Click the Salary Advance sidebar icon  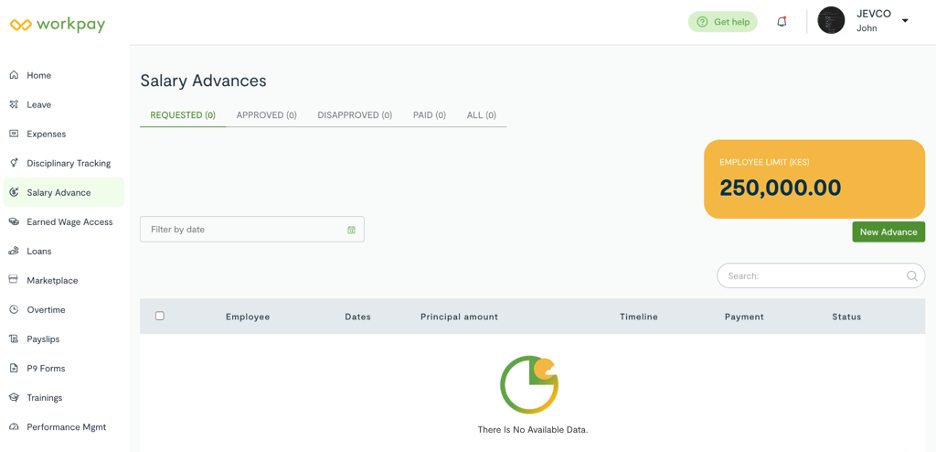tap(14, 192)
